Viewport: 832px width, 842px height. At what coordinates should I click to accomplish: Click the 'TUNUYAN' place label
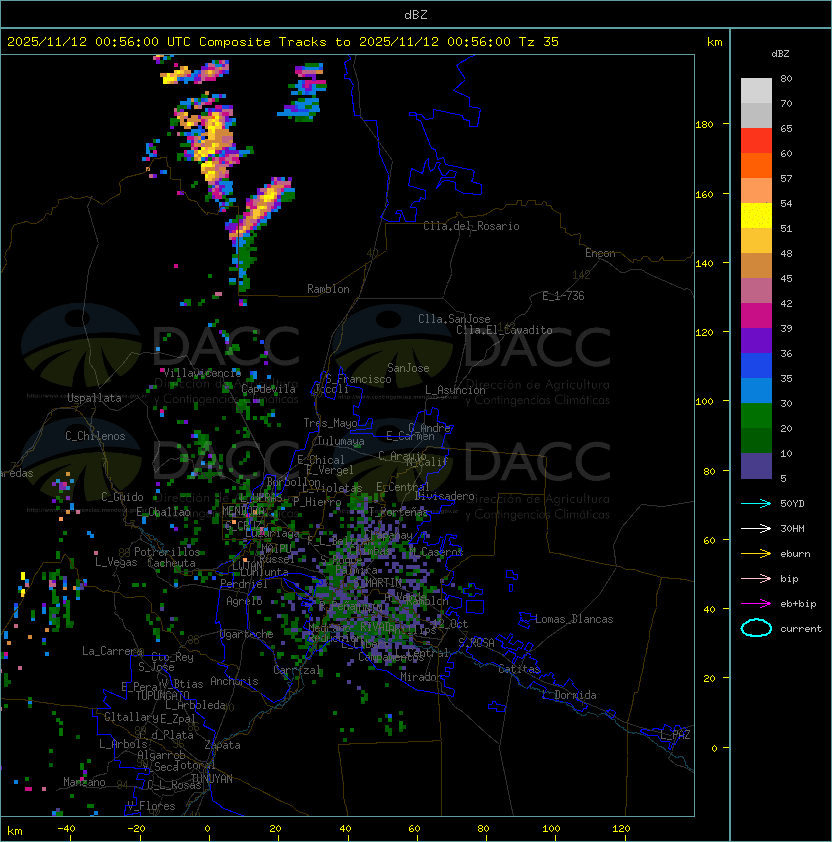tap(212, 779)
